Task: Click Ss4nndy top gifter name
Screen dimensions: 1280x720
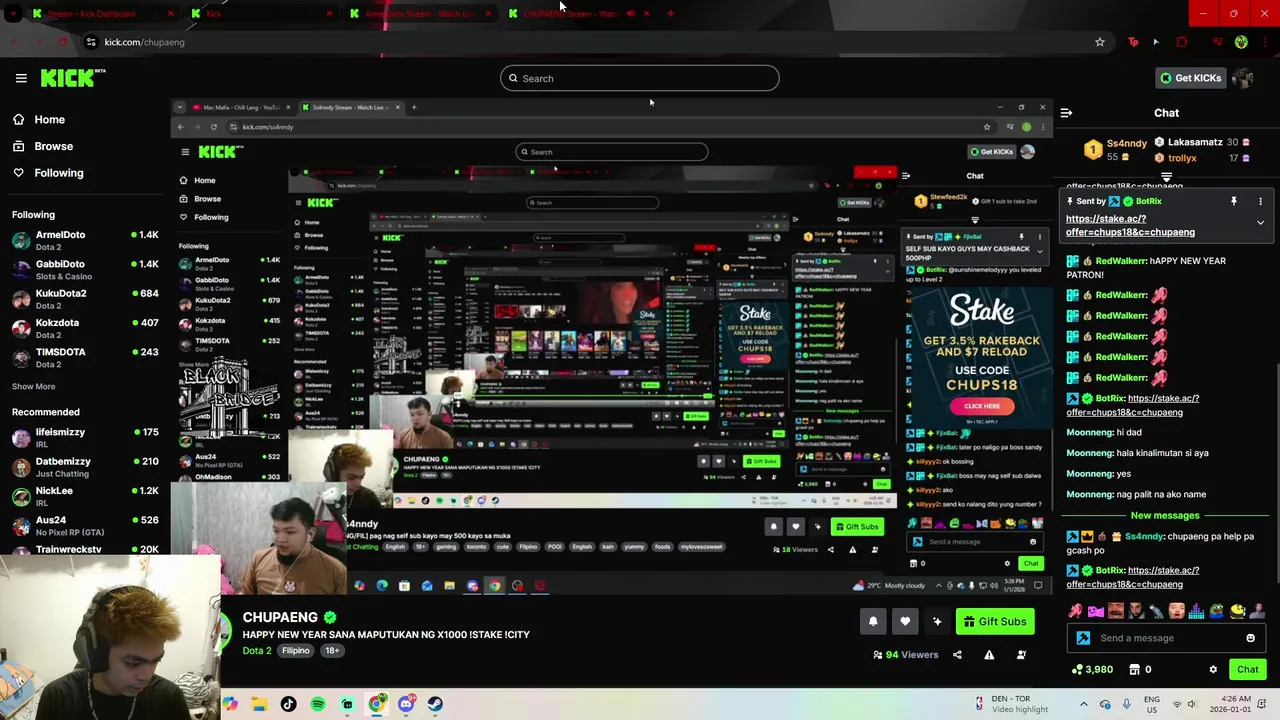Action: [1128, 142]
